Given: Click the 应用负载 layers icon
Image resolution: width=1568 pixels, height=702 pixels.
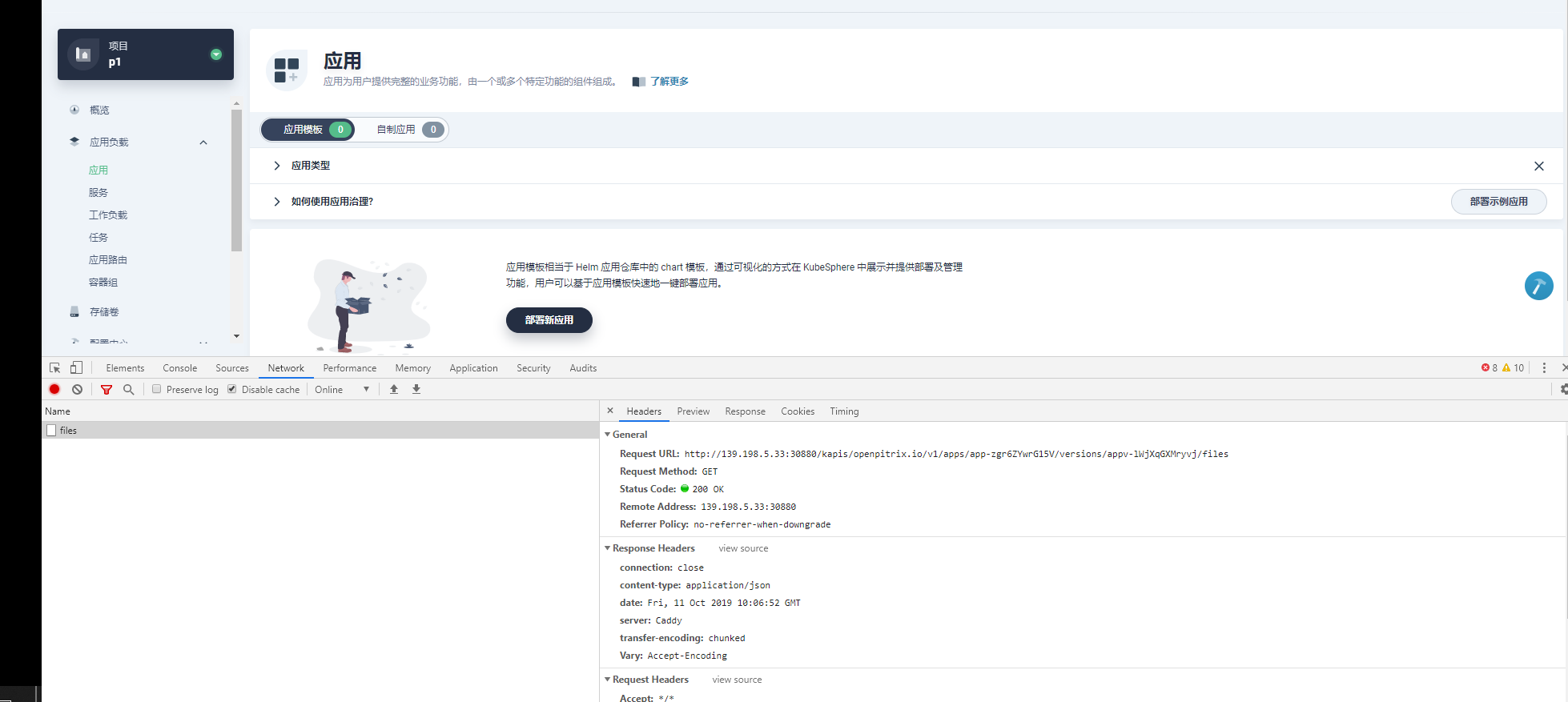Looking at the screenshot, I should (74, 142).
